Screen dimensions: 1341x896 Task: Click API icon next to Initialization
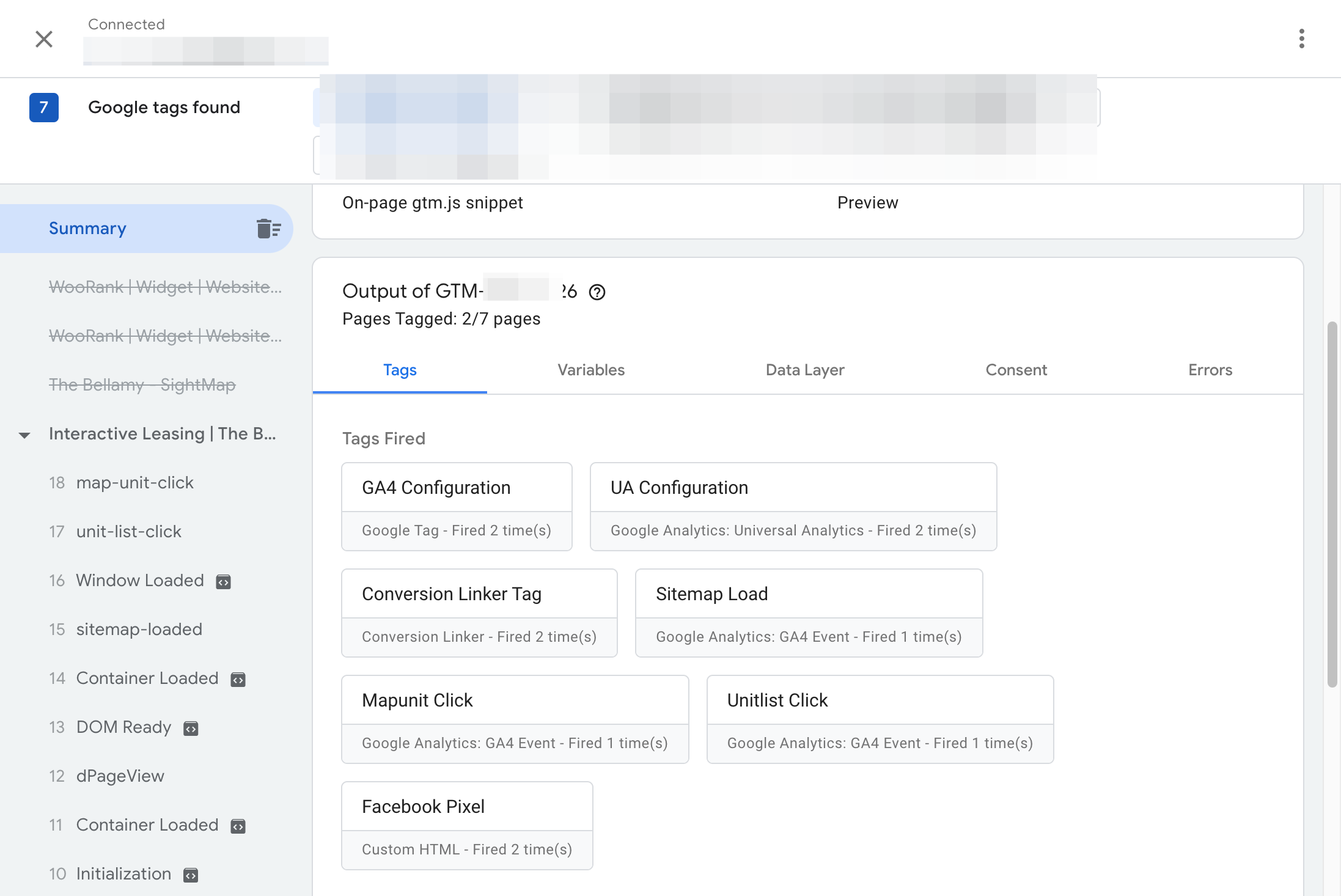click(191, 875)
